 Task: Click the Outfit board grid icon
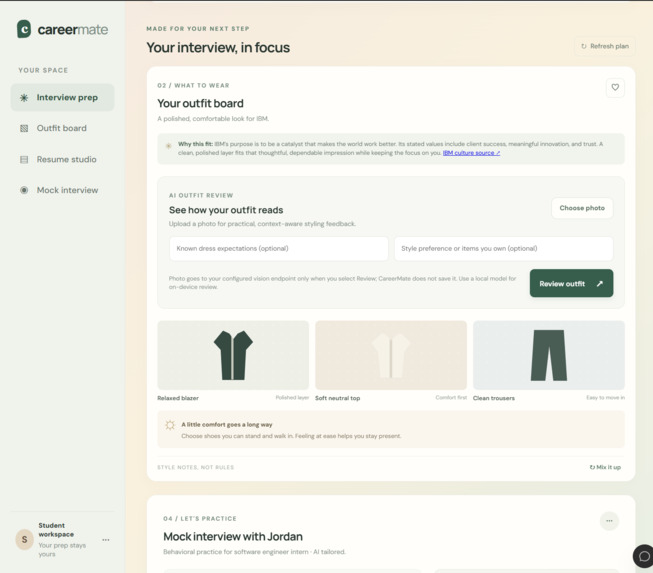click(24, 128)
